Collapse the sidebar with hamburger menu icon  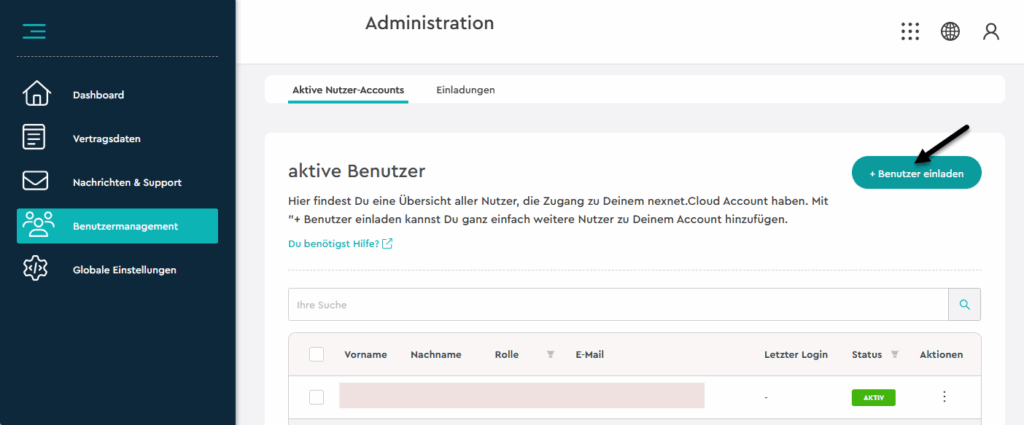35,31
